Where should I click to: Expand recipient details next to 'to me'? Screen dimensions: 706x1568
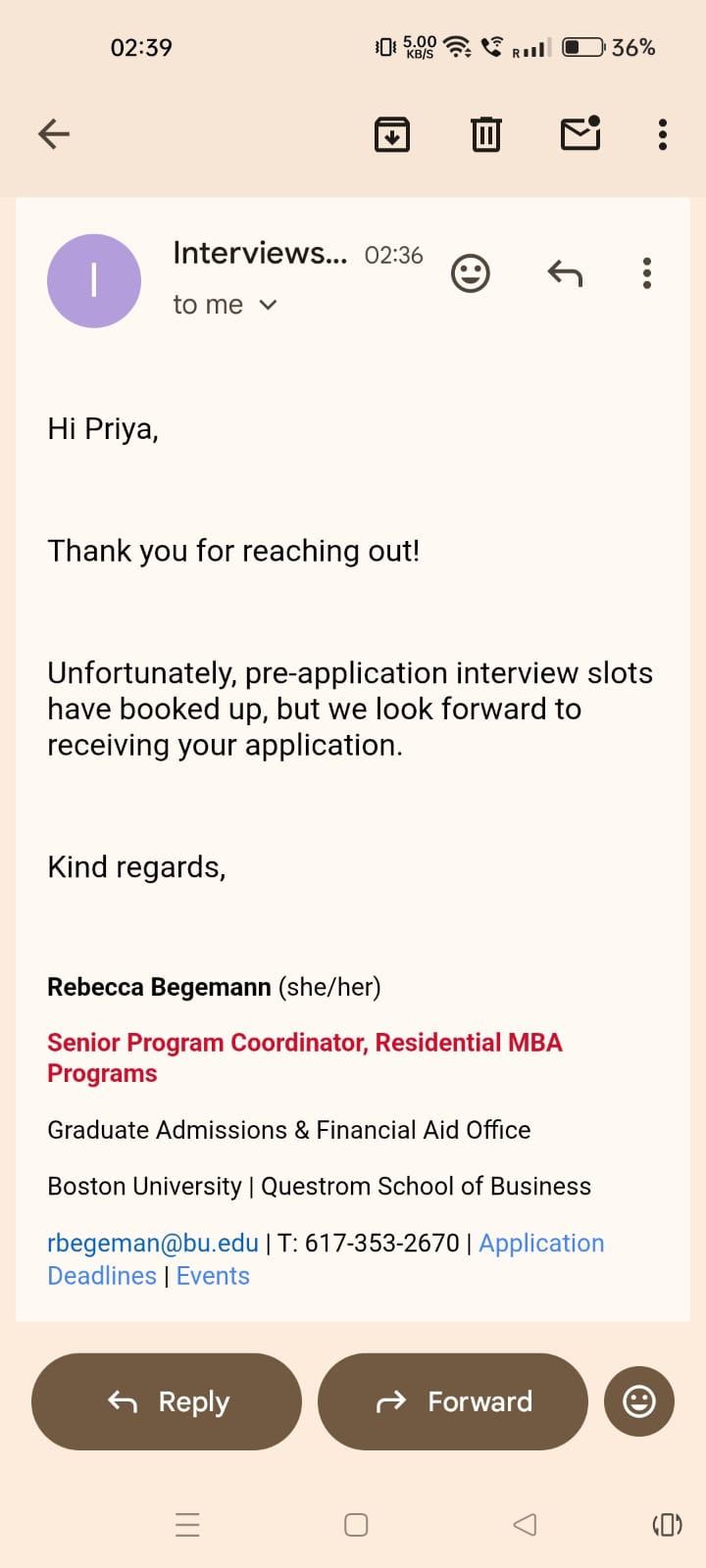click(x=268, y=305)
